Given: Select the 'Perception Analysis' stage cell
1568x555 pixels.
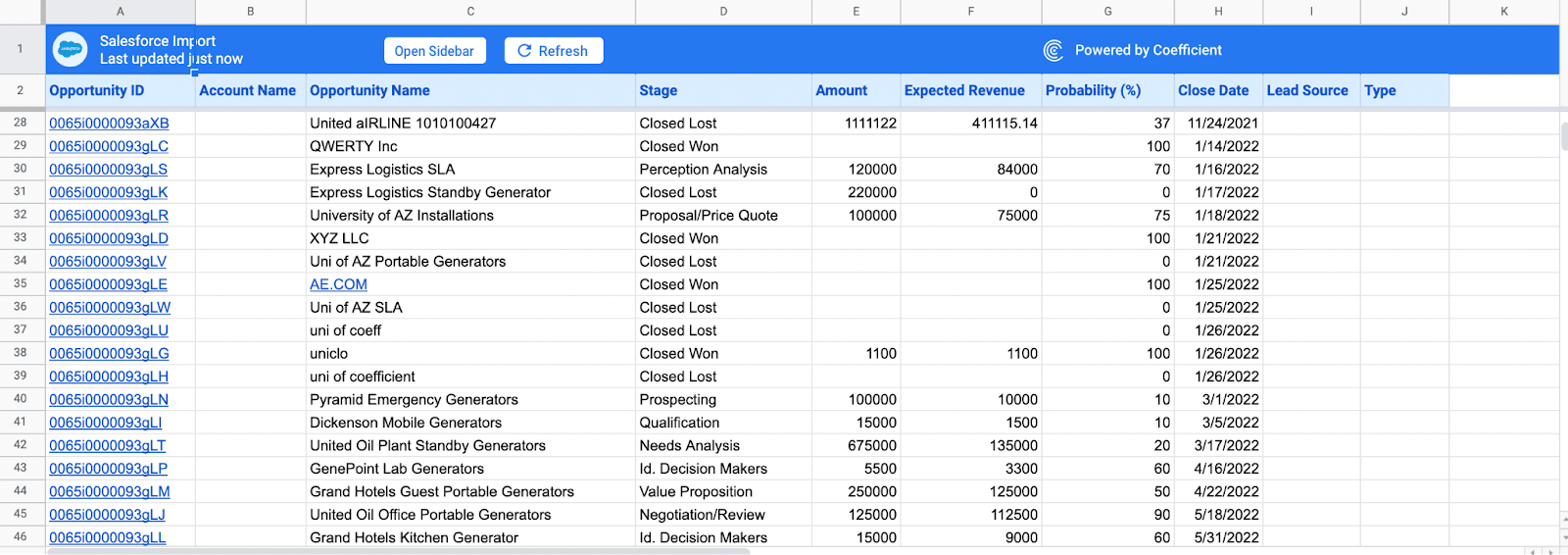Looking at the screenshot, I should (723, 170).
